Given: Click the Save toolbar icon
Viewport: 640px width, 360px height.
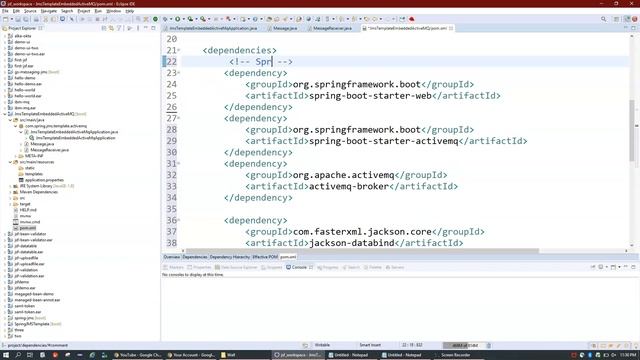Looking at the screenshot, I should pyautogui.click(x=18, y=19).
